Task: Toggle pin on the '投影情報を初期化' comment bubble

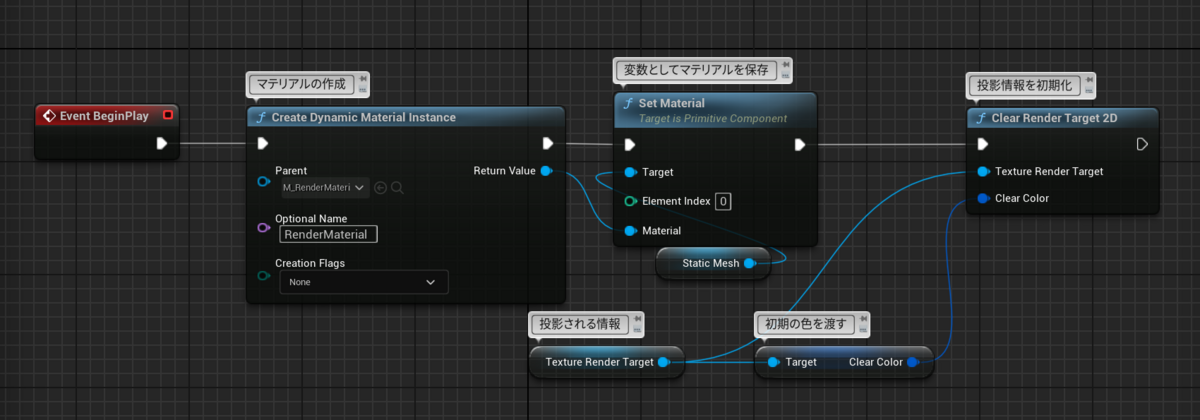Action: 1087,79
